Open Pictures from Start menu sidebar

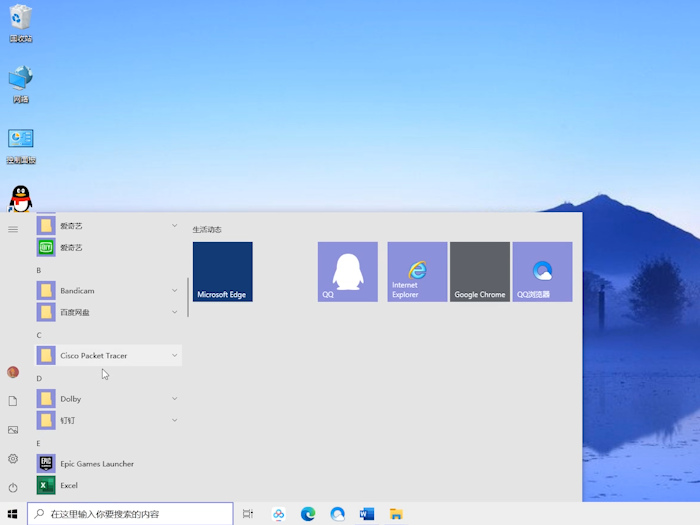13,430
